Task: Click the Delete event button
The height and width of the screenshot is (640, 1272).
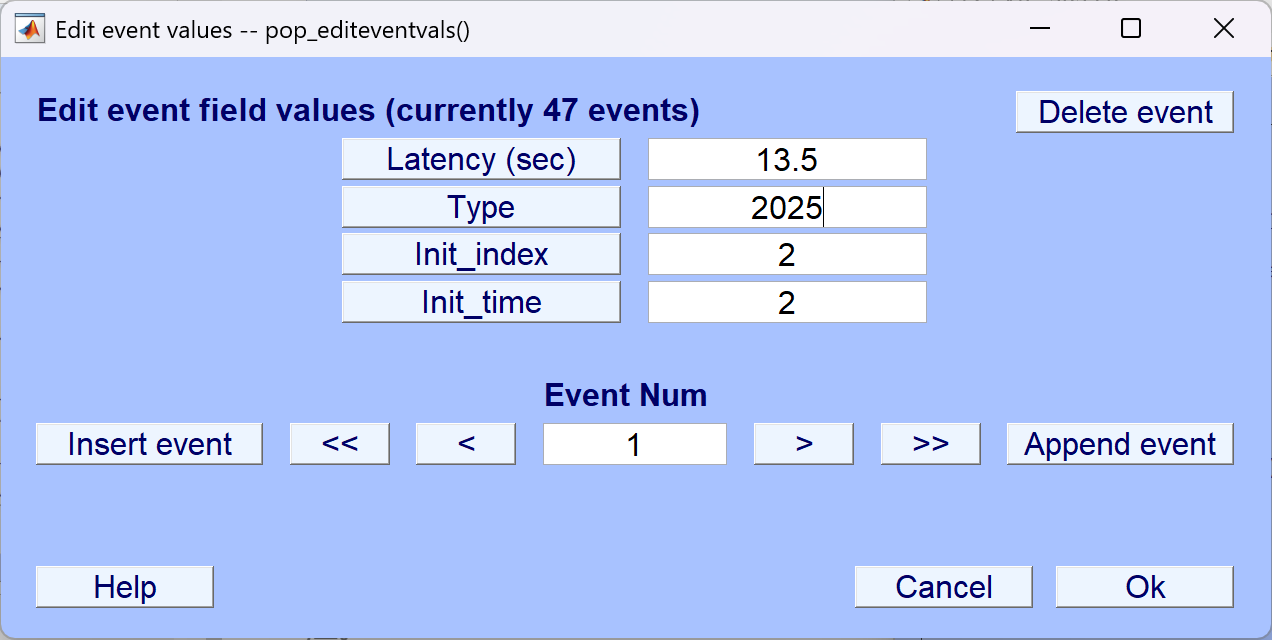Action: 1125,112
